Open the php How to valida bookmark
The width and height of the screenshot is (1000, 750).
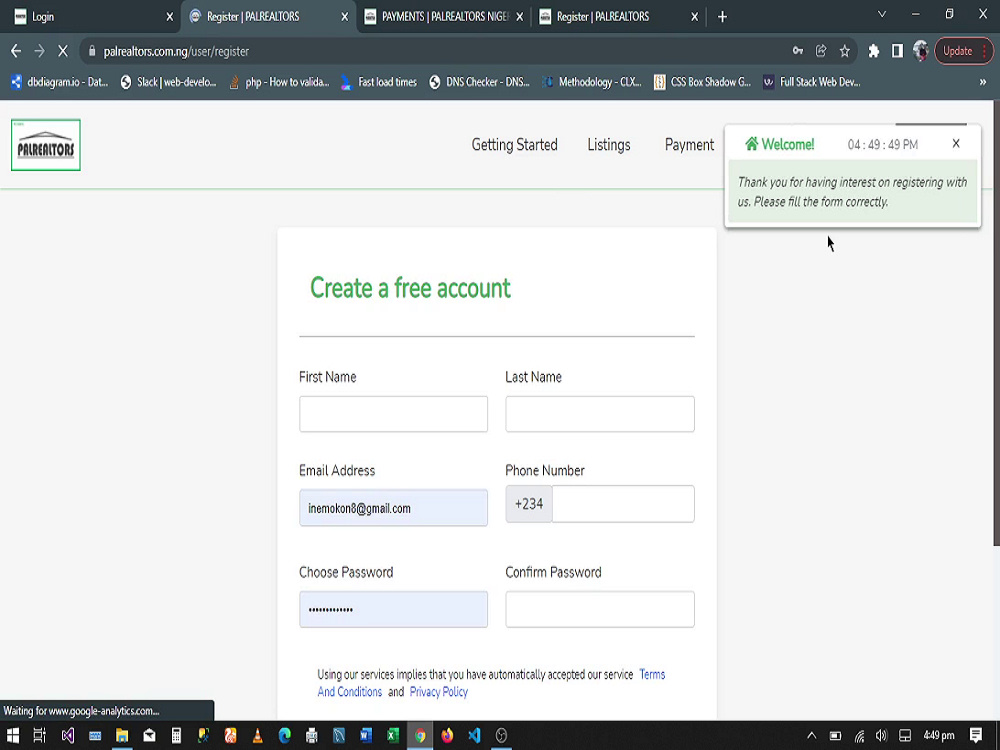279,82
